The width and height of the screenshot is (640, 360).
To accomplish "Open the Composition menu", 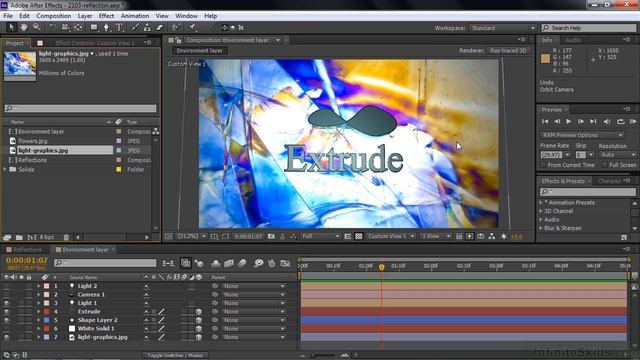I will (53, 16).
